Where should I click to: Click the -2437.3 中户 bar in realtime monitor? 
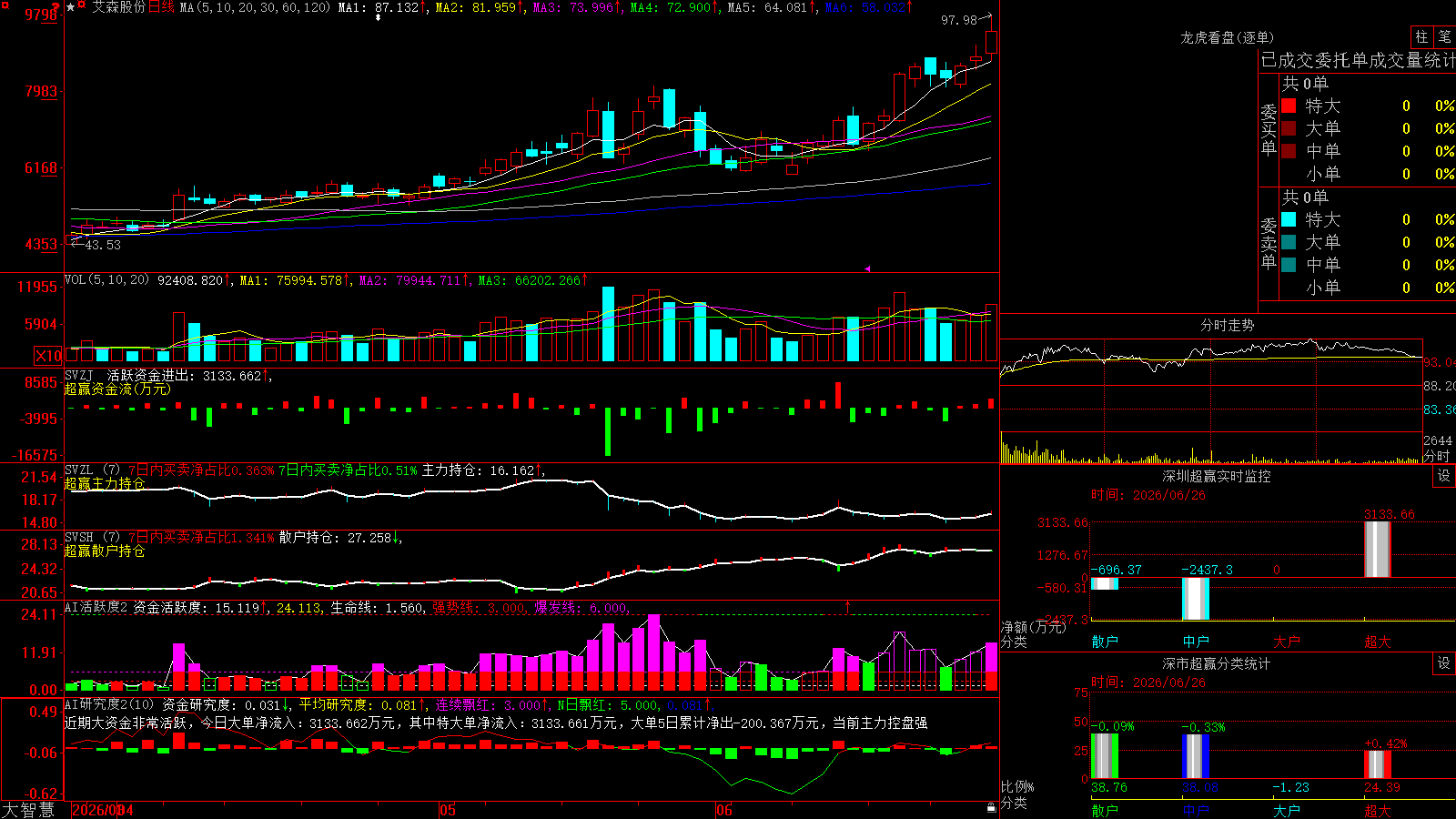(1196, 599)
